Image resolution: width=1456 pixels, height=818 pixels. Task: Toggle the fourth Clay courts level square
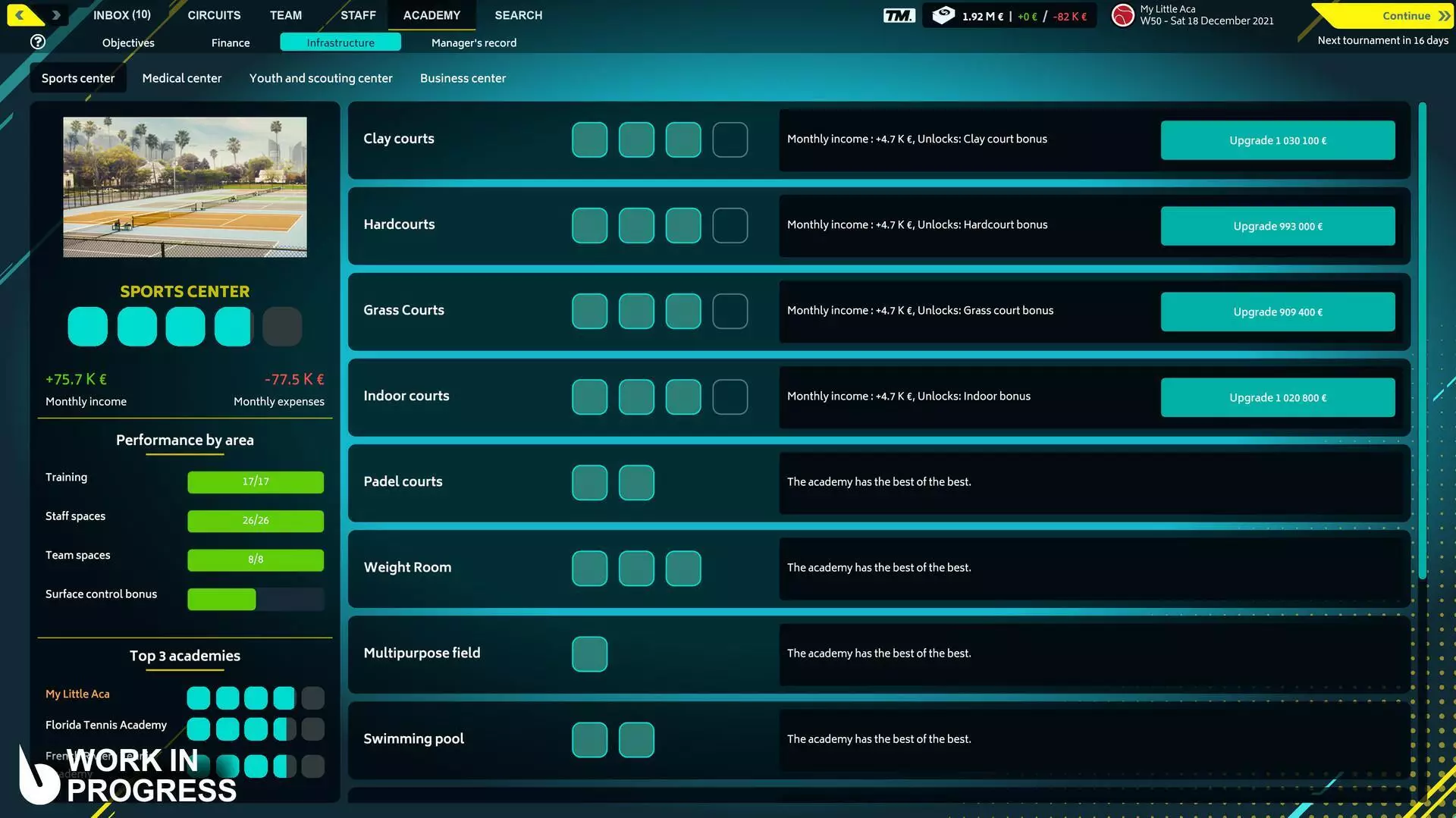729,139
